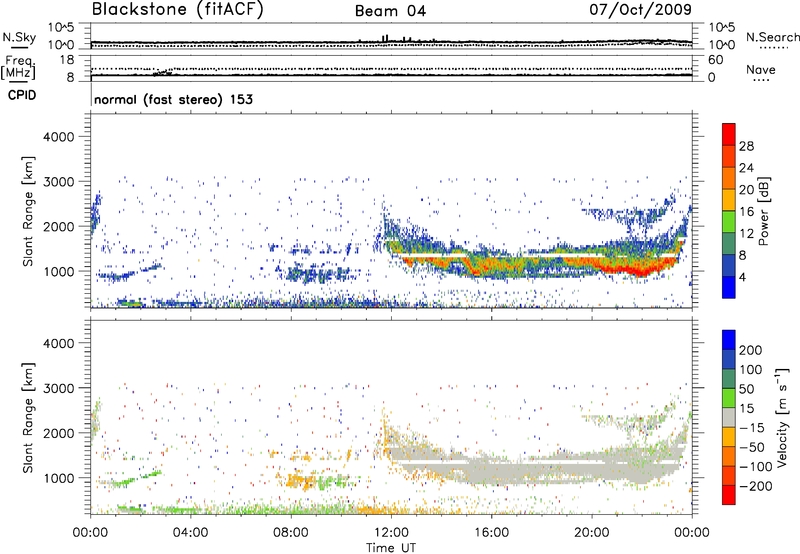Click the "3000" range tick in power panel
Viewport: 800px width, 554px height.
tap(58, 182)
